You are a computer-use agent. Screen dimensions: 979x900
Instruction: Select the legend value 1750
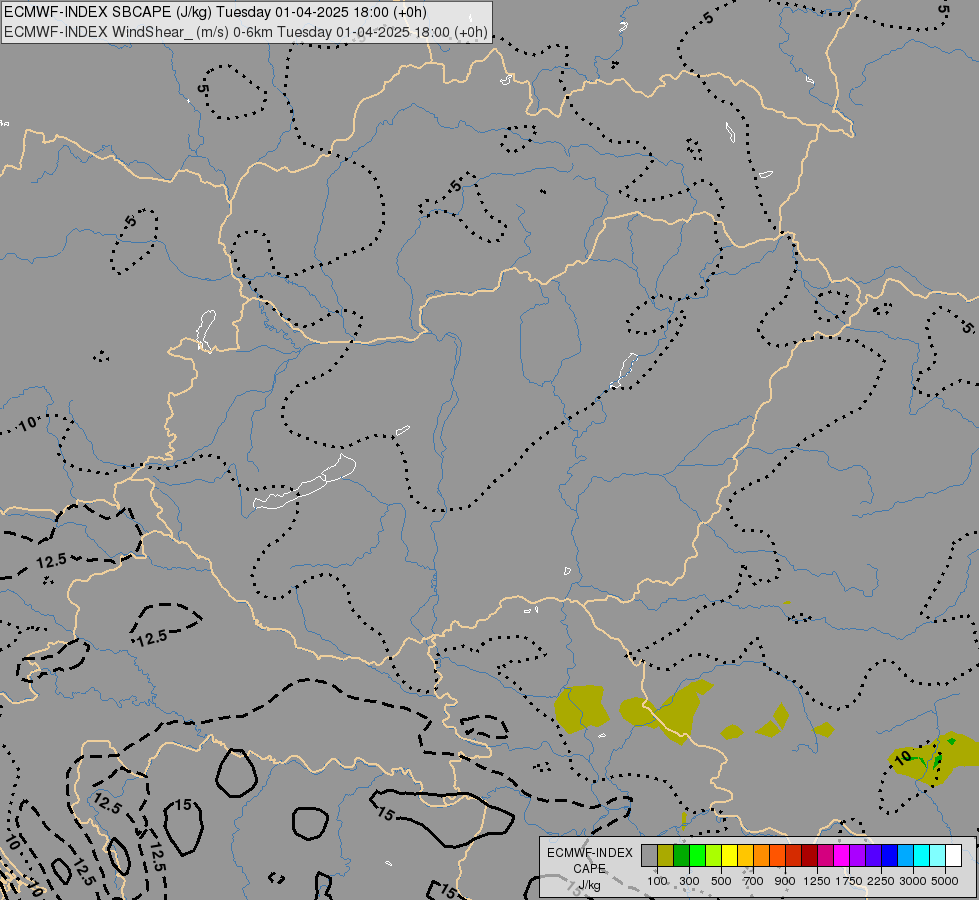[849, 881]
